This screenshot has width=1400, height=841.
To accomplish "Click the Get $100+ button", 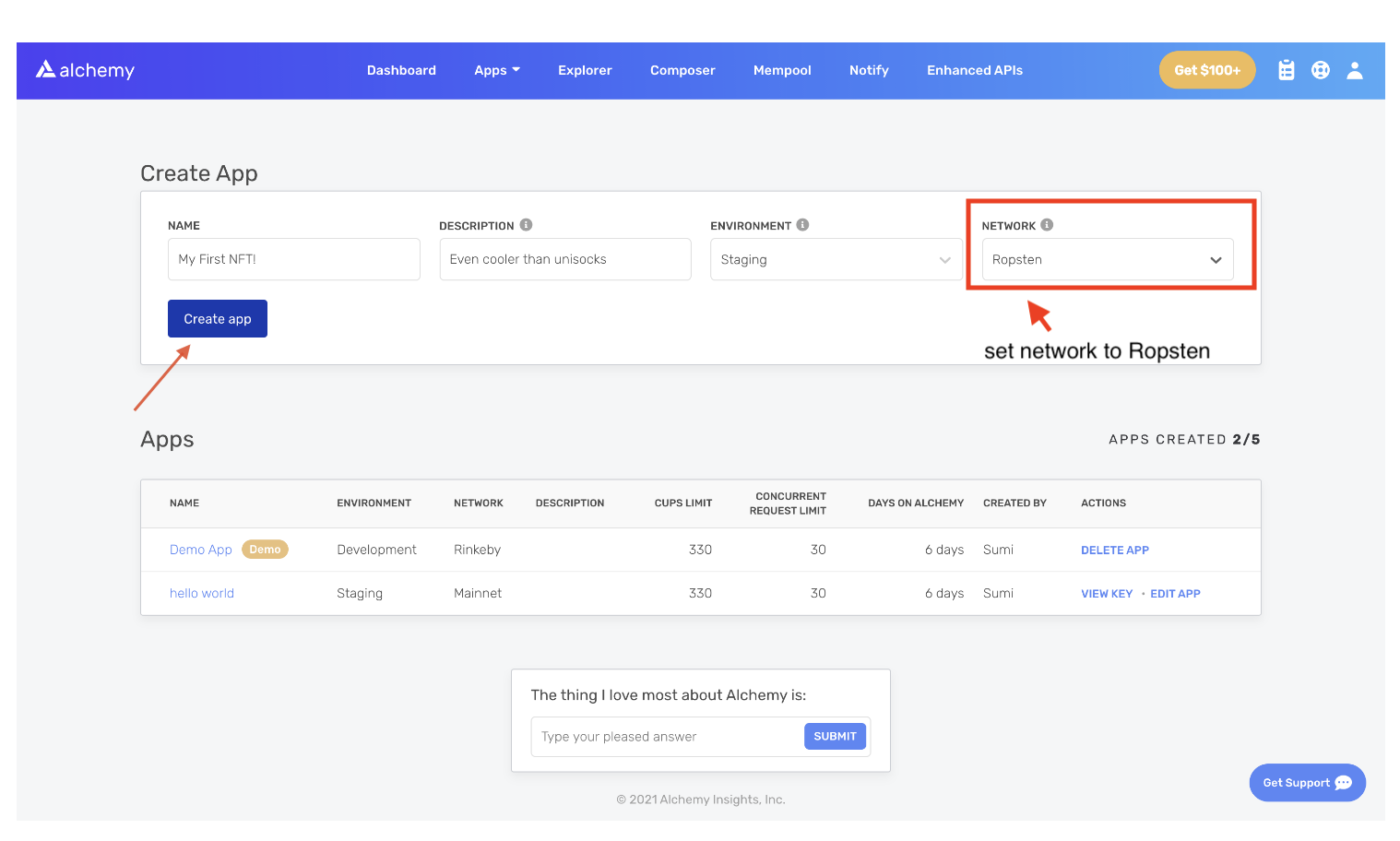I will pyautogui.click(x=1206, y=70).
